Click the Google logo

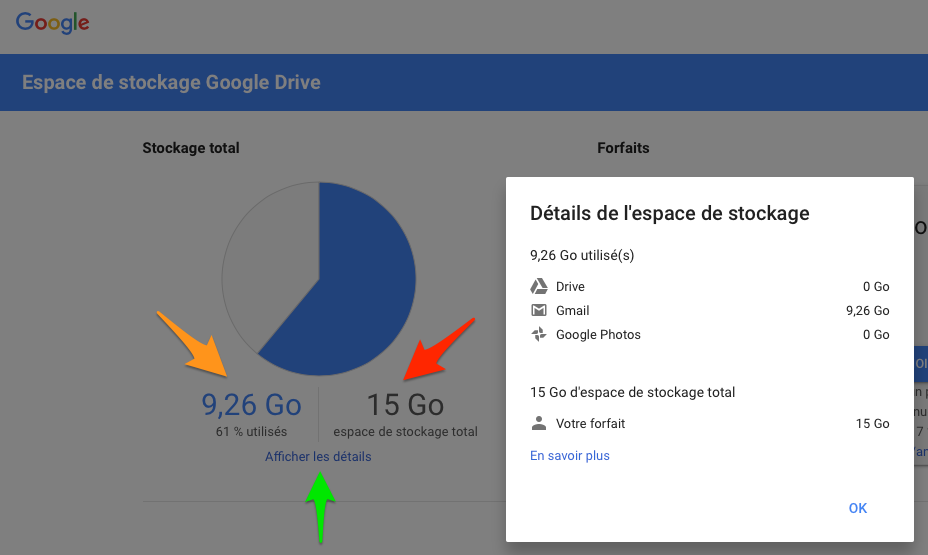[53, 23]
